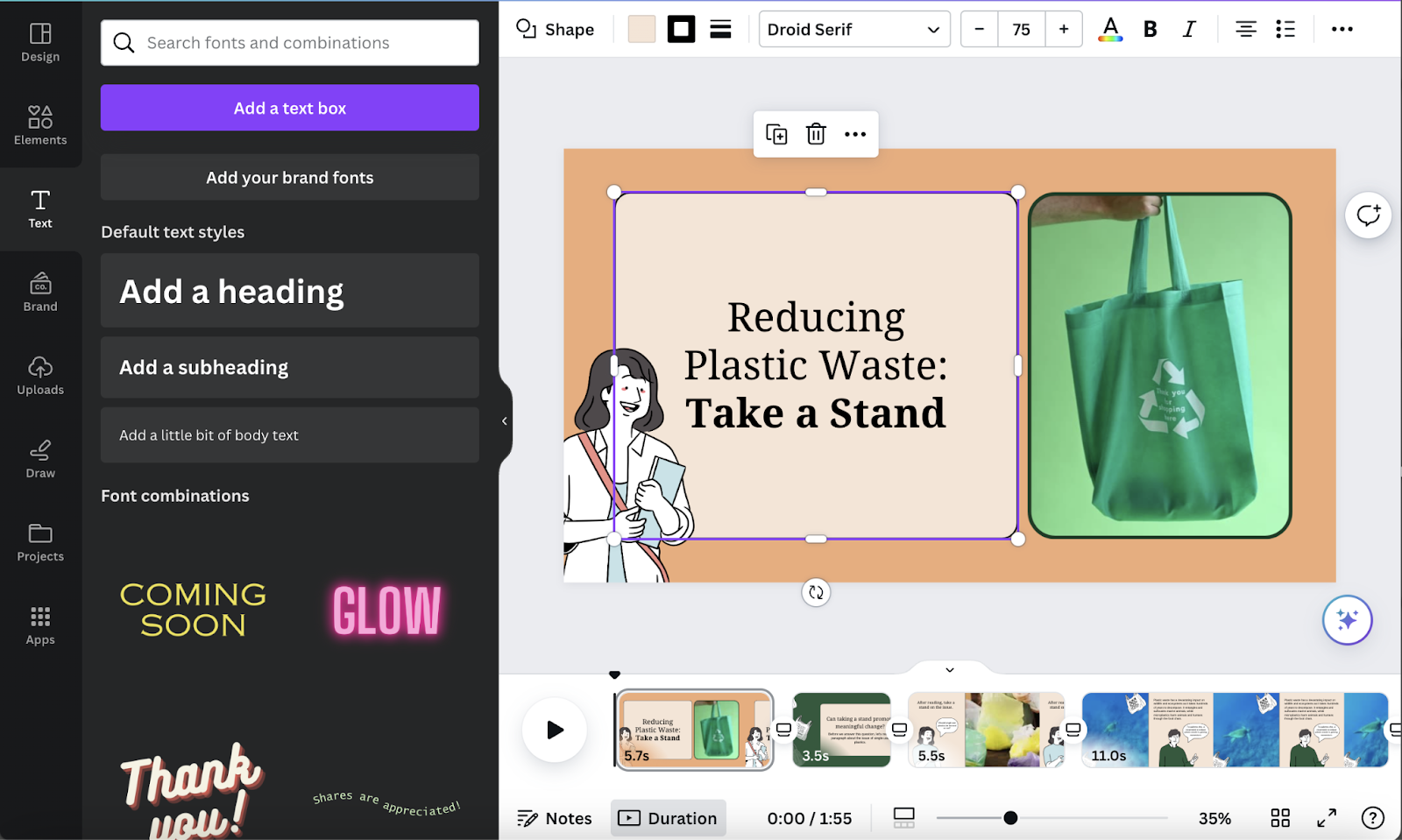The width and height of the screenshot is (1402, 840).
Task: Open the Droid Serif font dropdown
Action: [x=853, y=29]
